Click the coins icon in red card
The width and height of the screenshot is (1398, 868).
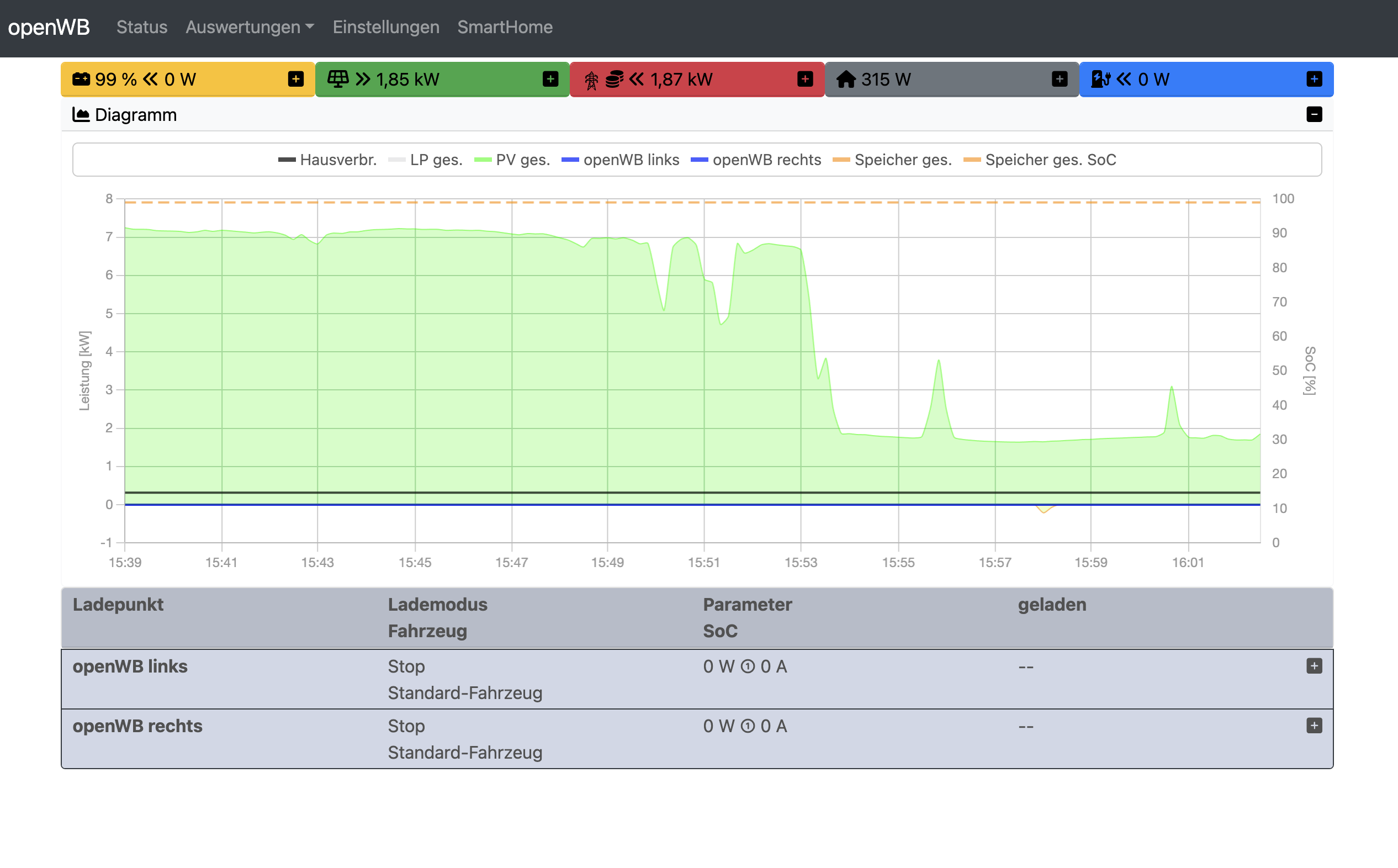pos(614,79)
